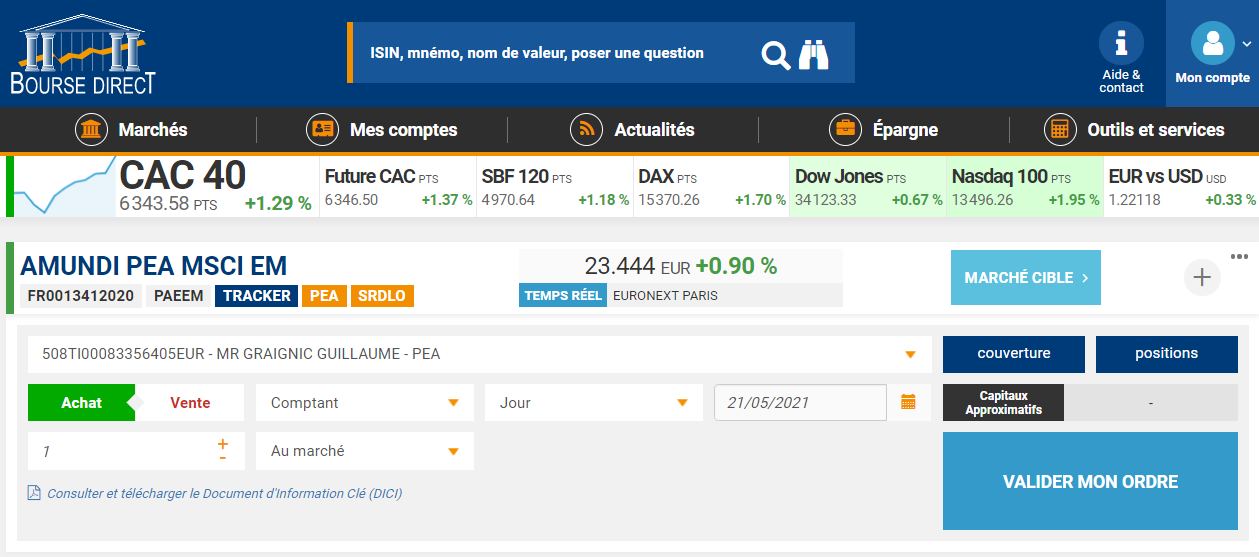Viewport: 1259px width, 557px height.
Task: Click the SRDLO tag
Action: click(x=381, y=296)
